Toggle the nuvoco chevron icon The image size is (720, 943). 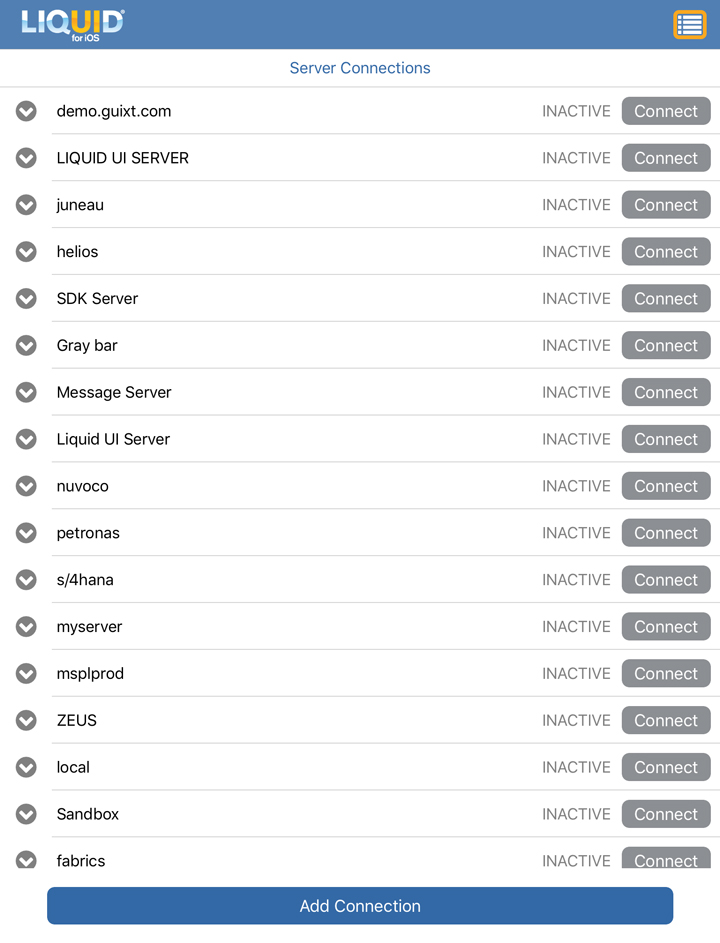(26, 487)
